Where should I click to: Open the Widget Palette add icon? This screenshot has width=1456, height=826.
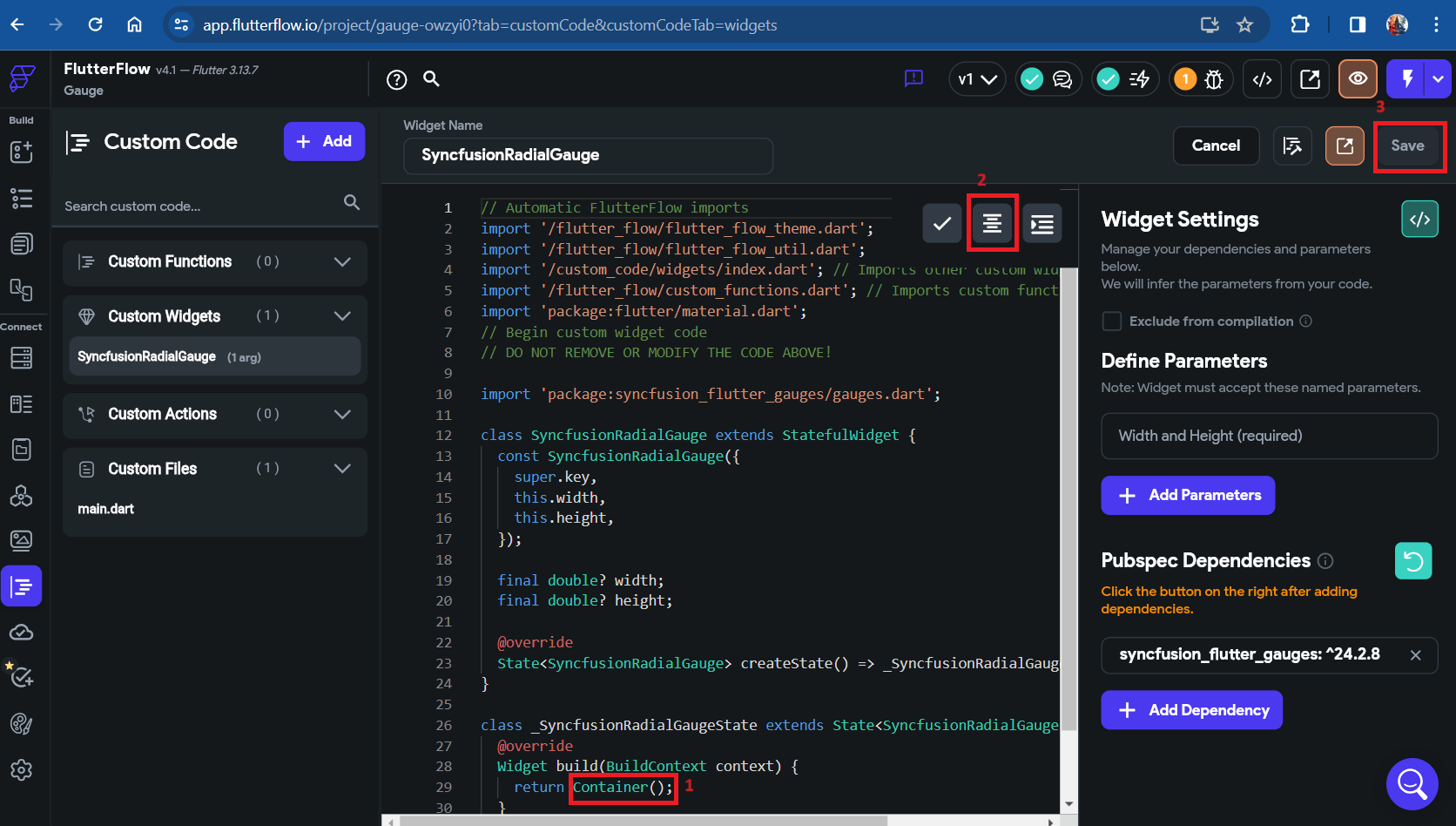tap(21, 152)
